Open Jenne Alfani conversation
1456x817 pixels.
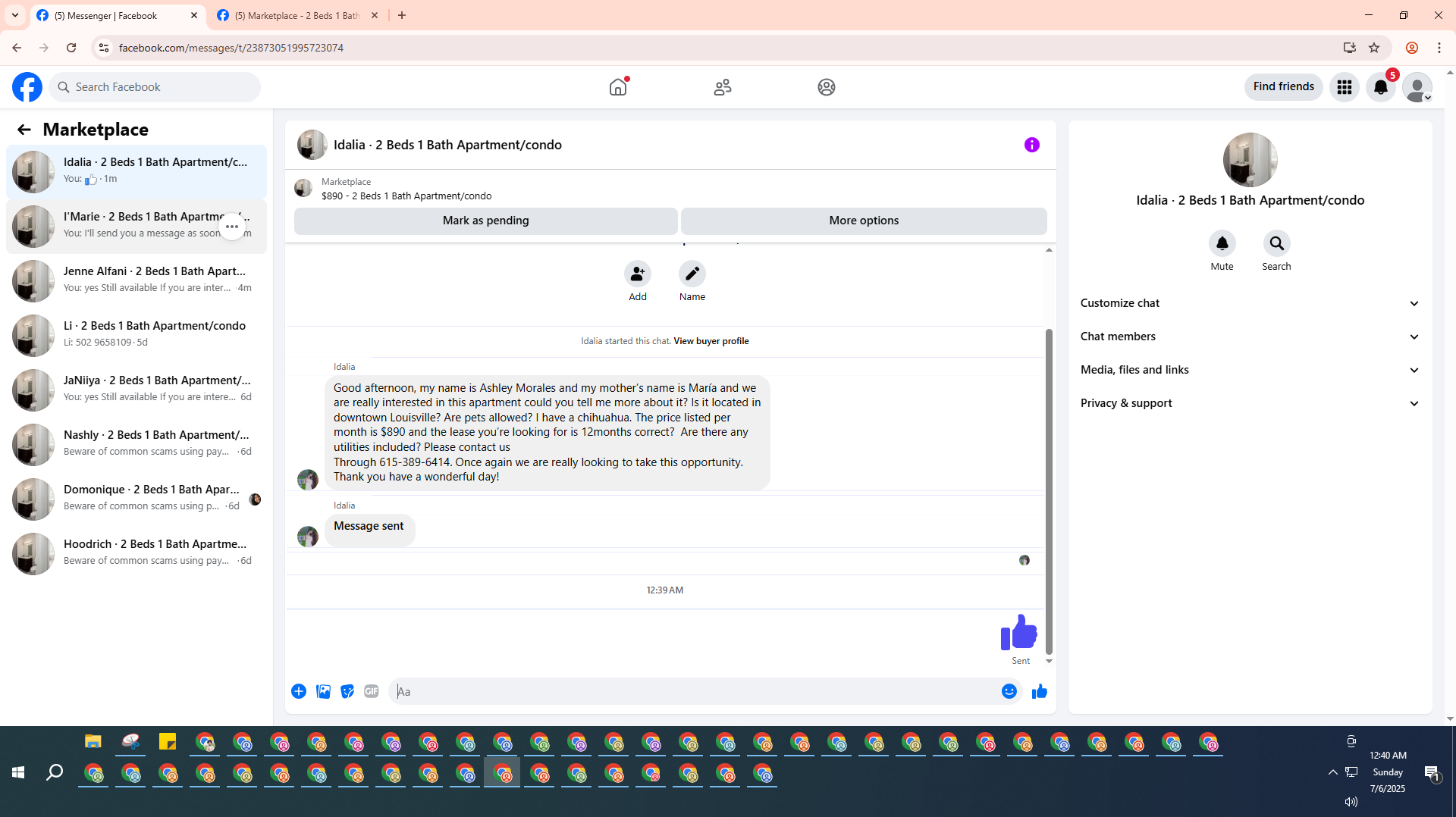136,280
